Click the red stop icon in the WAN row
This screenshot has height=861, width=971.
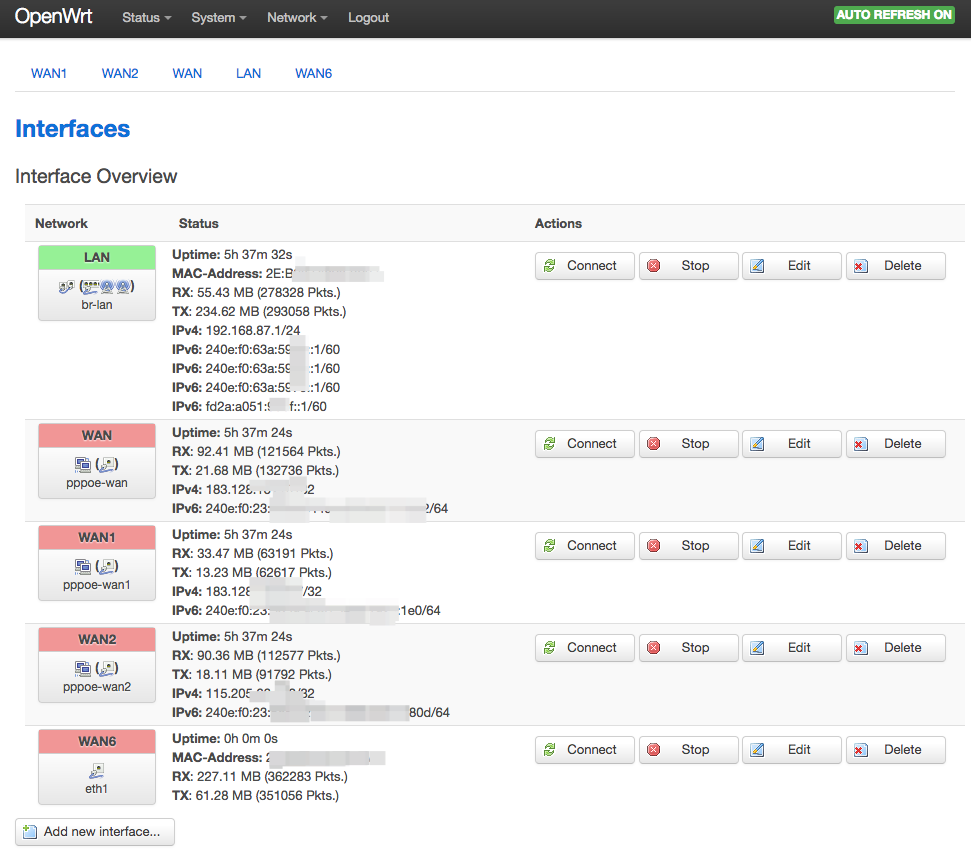tap(654, 444)
